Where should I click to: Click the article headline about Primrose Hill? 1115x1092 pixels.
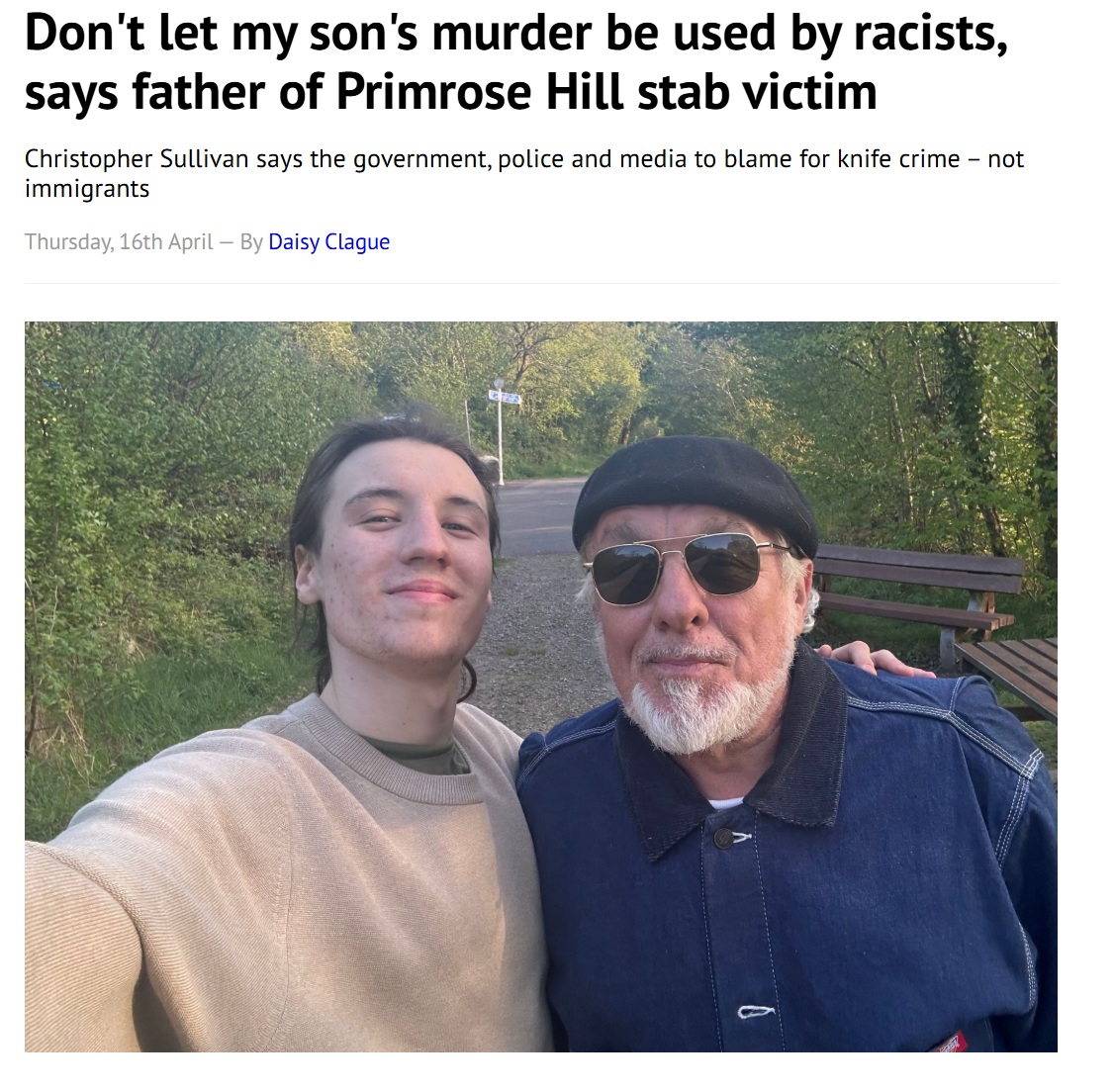pos(515,62)
